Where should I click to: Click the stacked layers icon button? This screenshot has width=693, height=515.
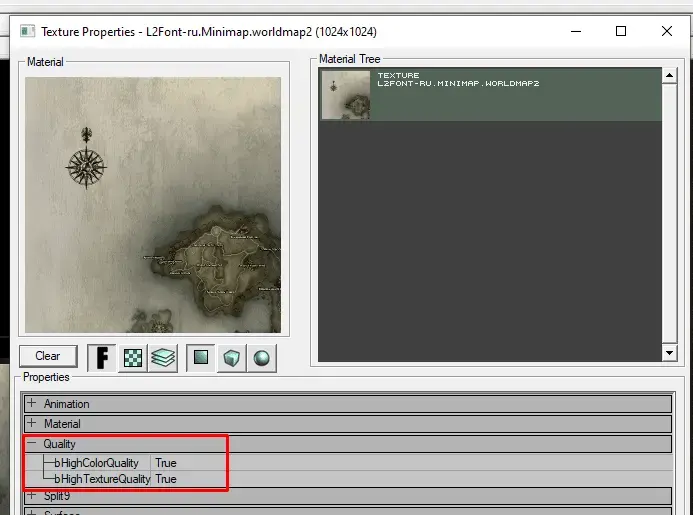pyautogui.click(x=163, y=358)
